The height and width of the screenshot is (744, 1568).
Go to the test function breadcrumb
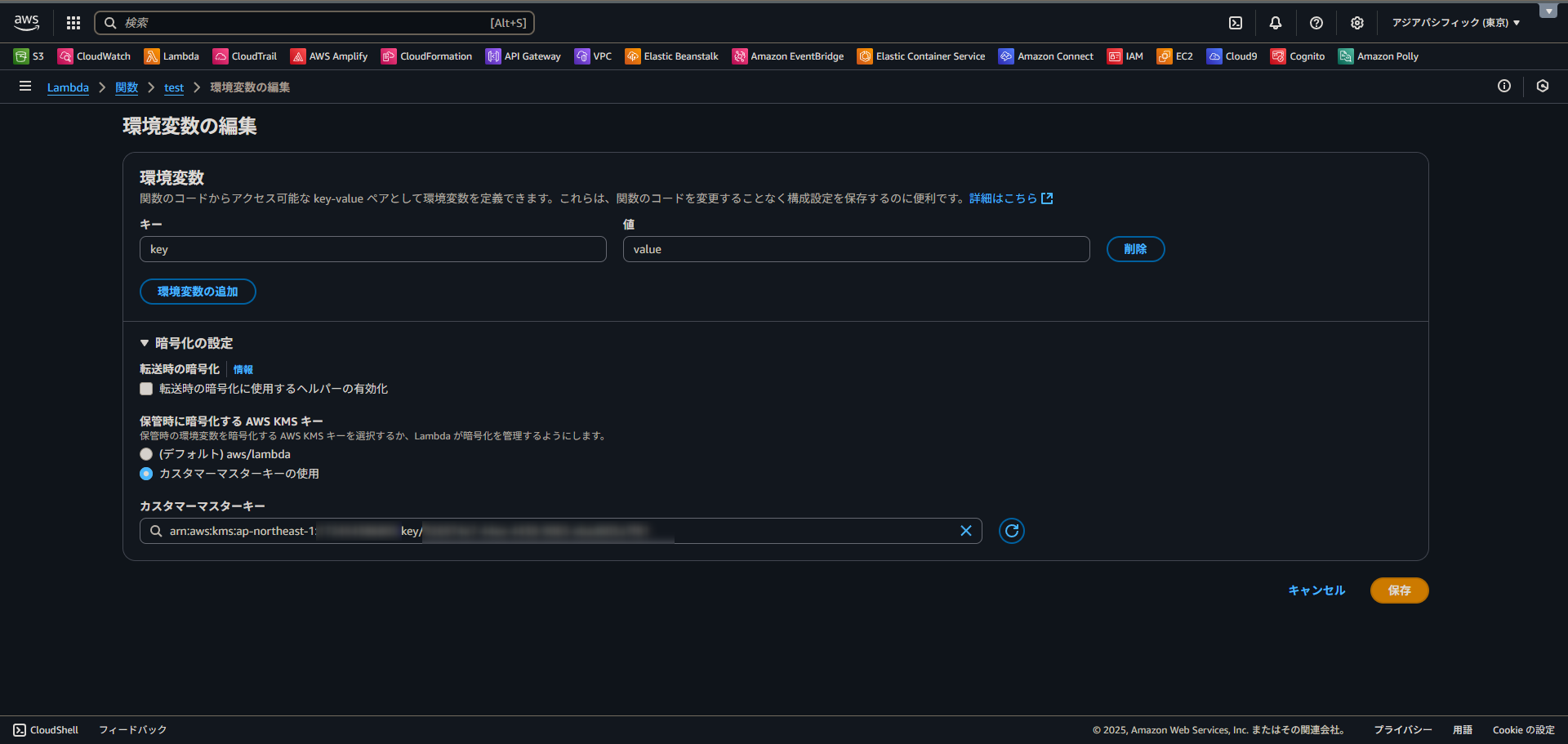pos(174,87)
